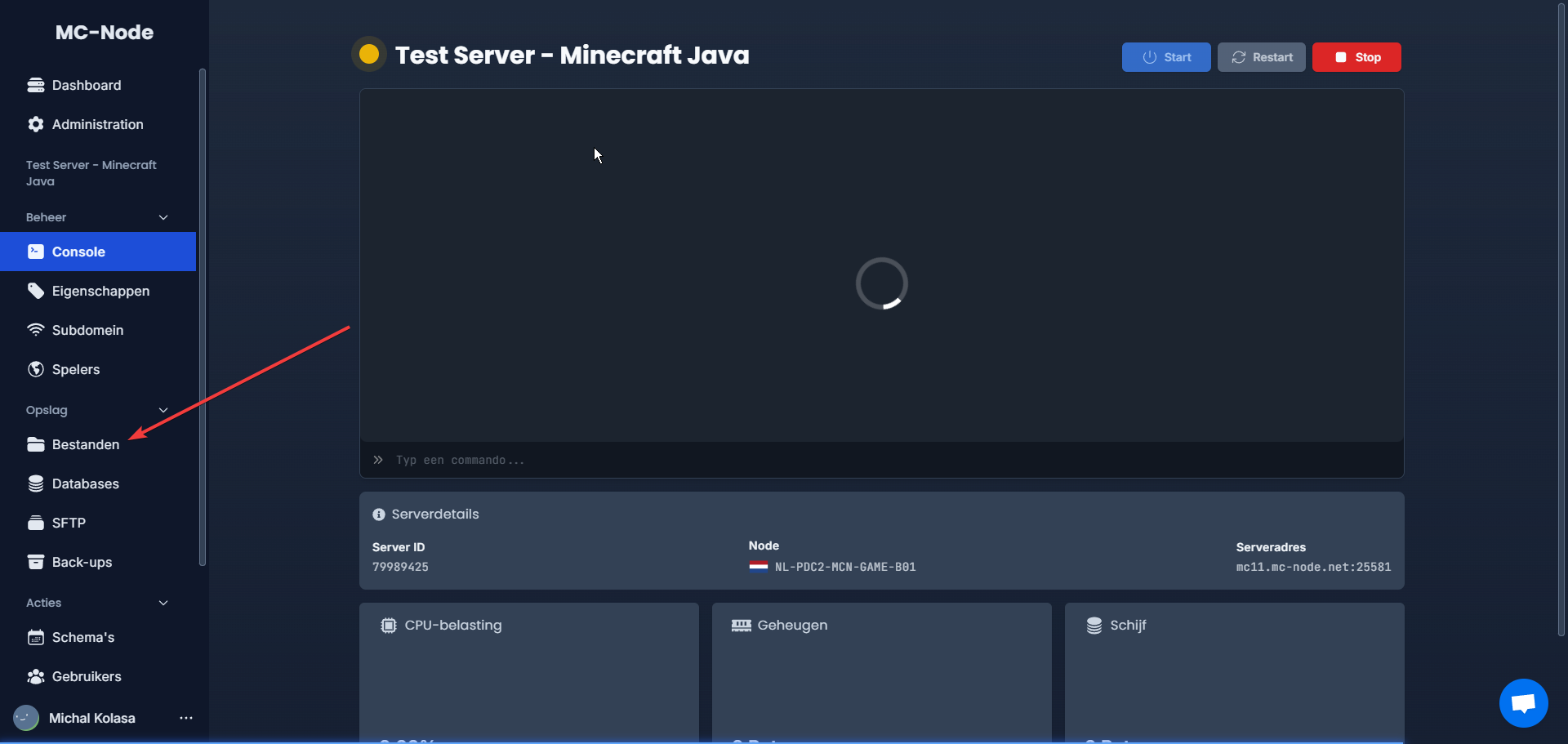Open the Subdomein page

(x=98, y=330)
